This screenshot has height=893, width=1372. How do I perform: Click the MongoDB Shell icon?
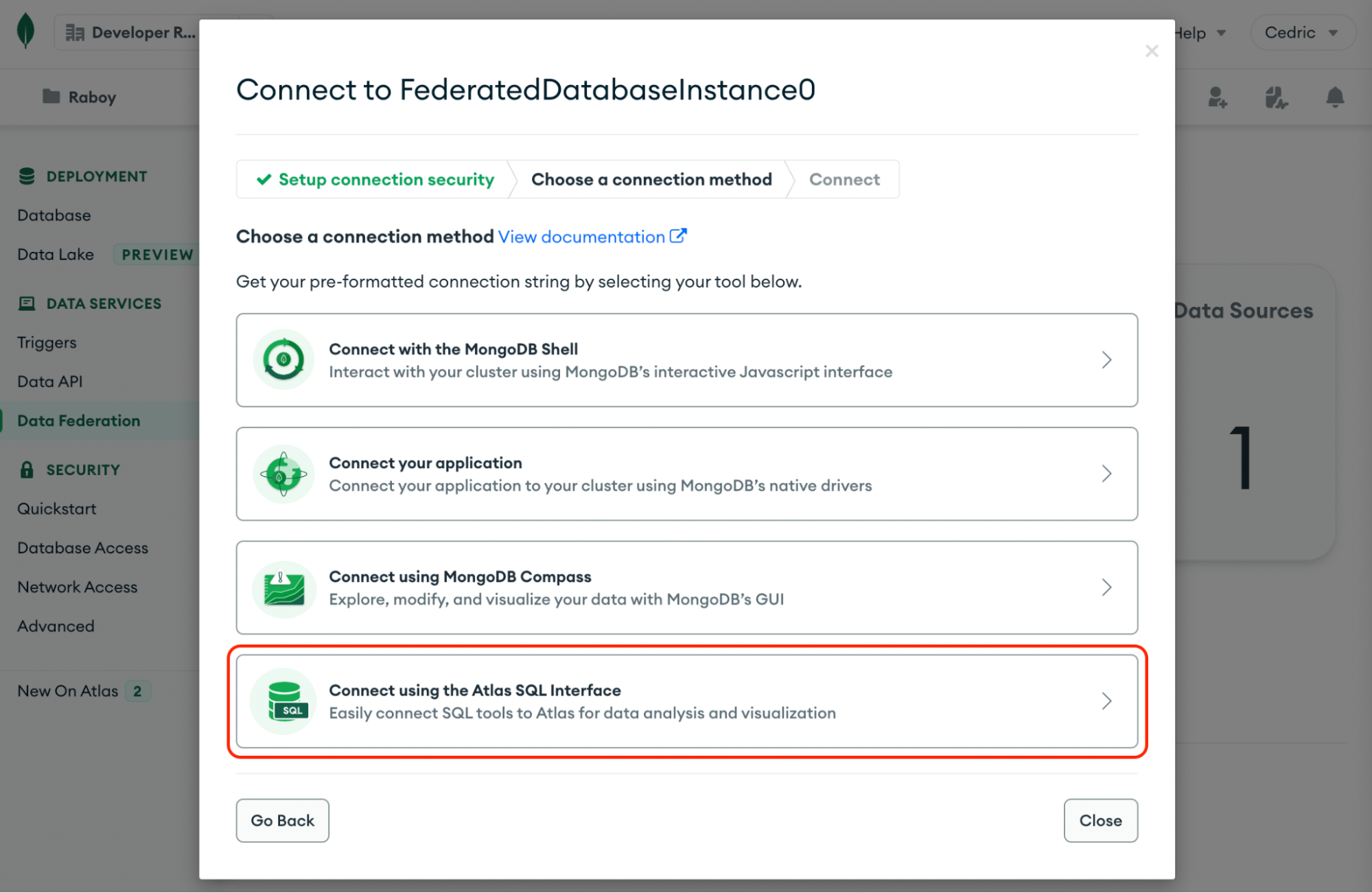(x=283, y=360)
